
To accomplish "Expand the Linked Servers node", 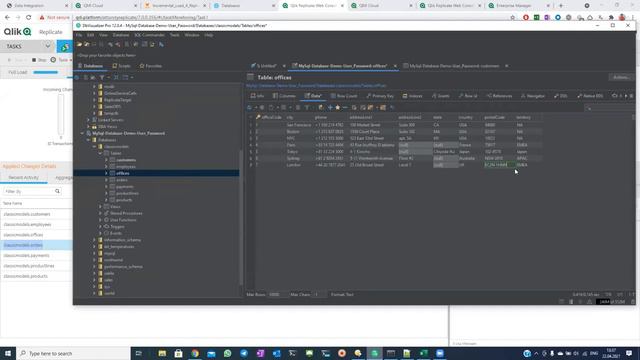I will pos(88,120).
